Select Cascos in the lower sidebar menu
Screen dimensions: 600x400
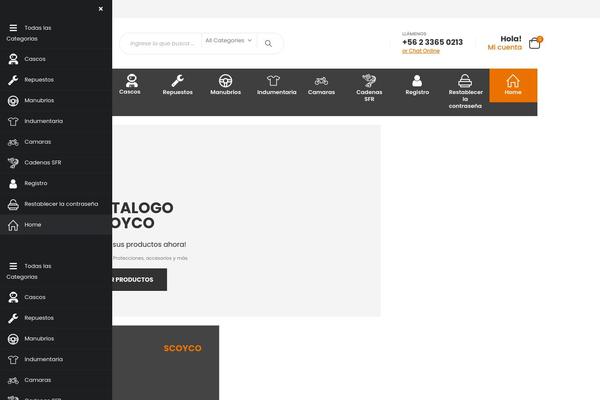pos(56,297)
